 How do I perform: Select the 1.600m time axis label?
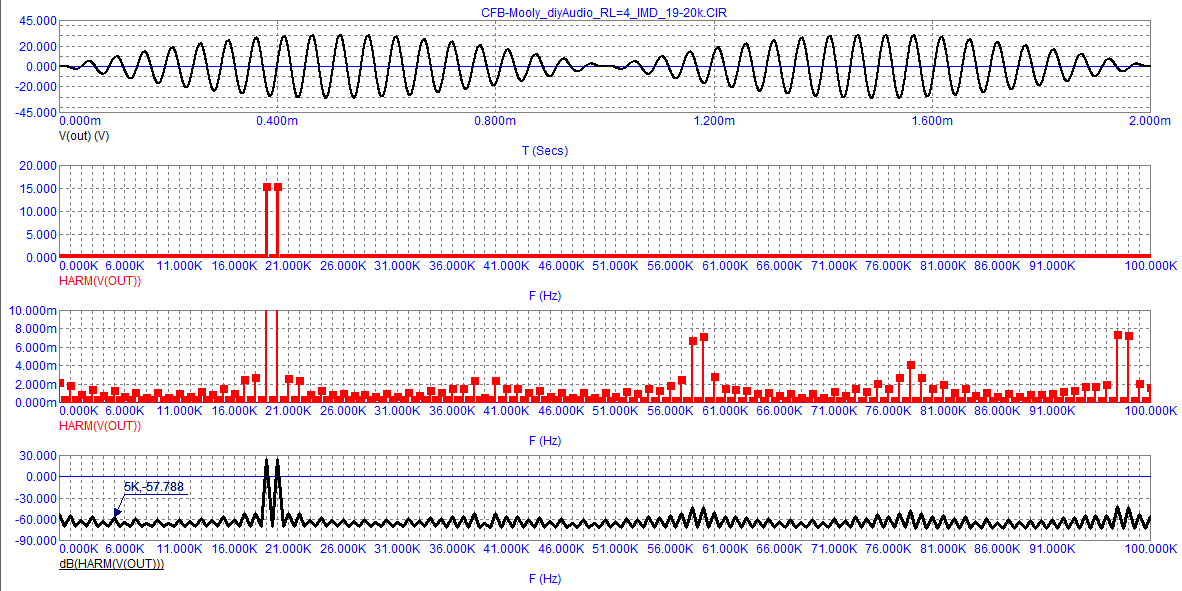[930, 121]
